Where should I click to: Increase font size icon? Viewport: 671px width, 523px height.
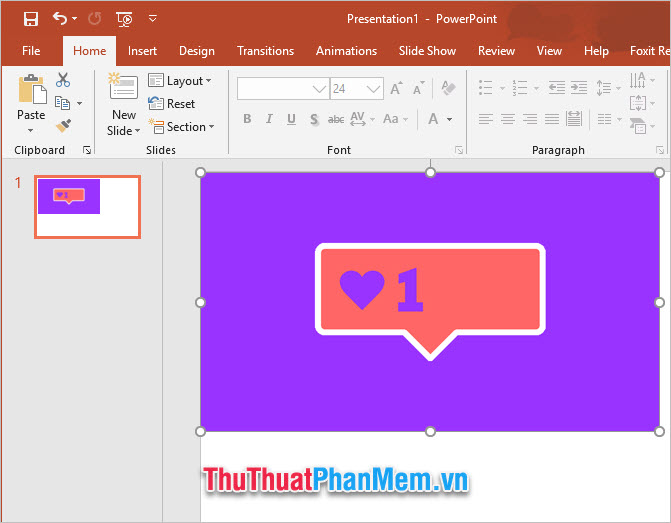click(396, 88)
